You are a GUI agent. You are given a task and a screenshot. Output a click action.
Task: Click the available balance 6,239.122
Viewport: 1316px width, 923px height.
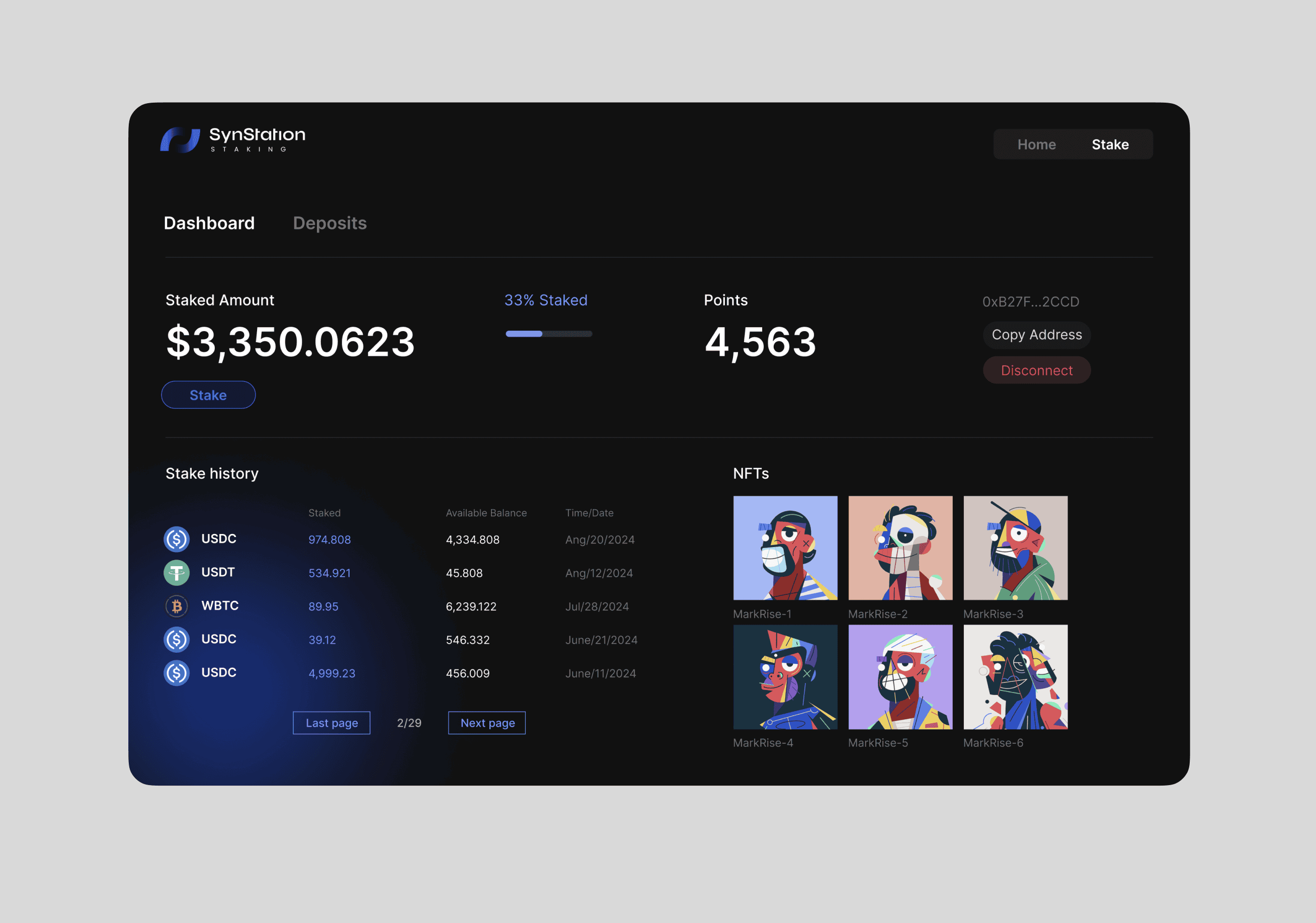(471, 606)
